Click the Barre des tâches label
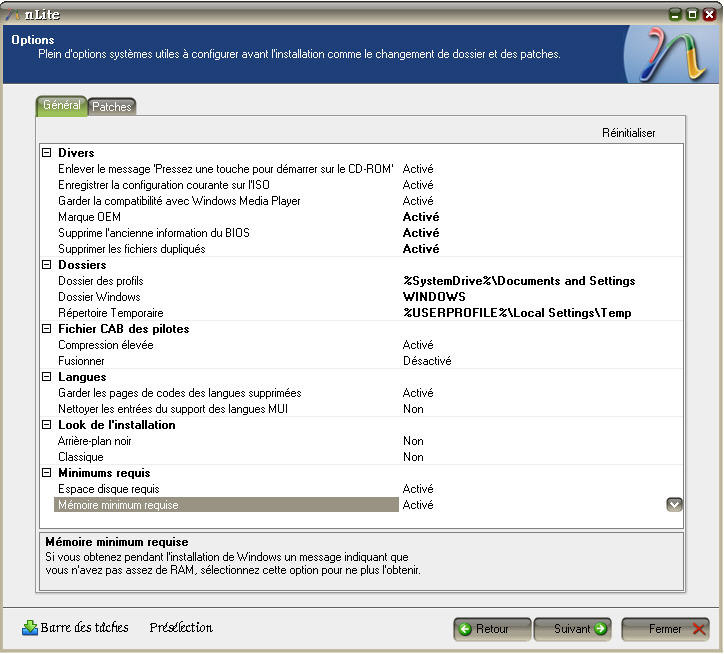Screen dimensions: 724x654 [x=84, y=628]
